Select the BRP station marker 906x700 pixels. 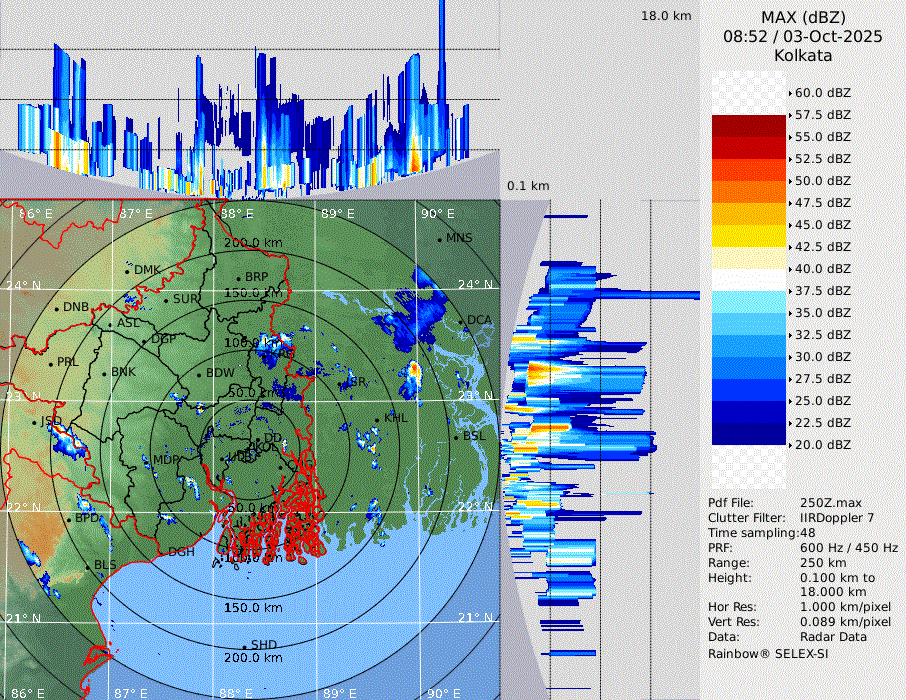pos(238,278)
